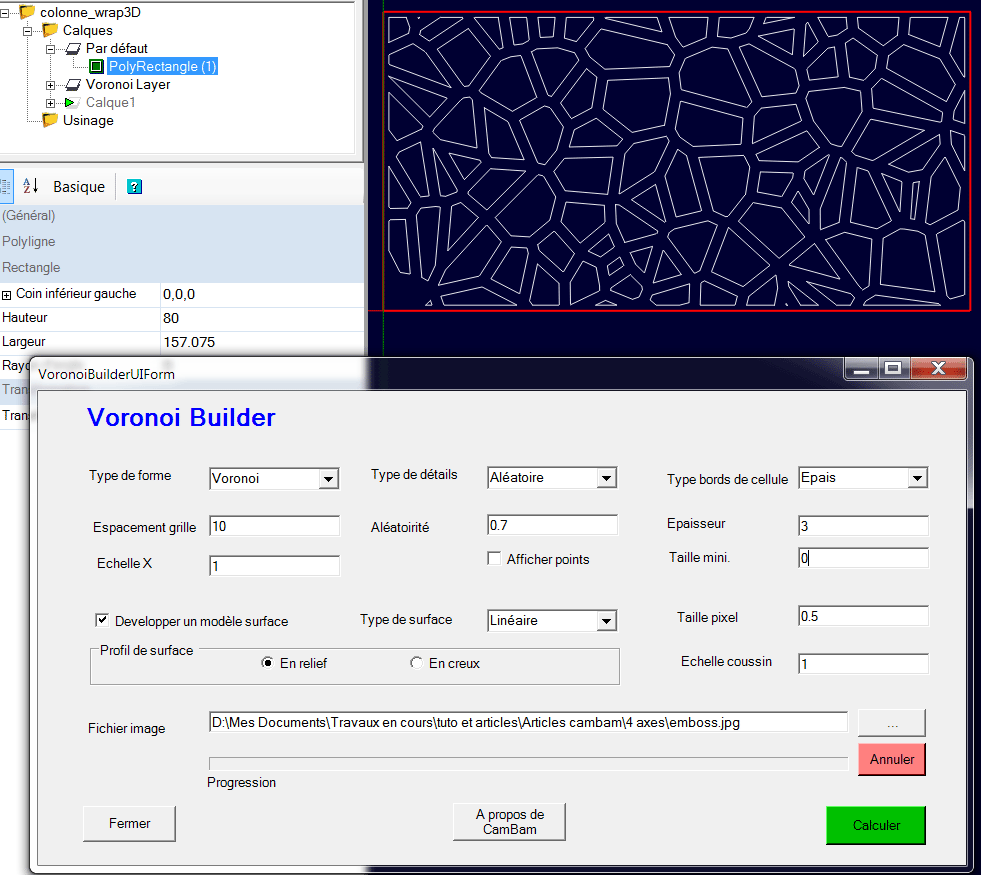Screen dimensions: 981x875
Task: Open the Type de surface dropdown
Action: (606, 621)
